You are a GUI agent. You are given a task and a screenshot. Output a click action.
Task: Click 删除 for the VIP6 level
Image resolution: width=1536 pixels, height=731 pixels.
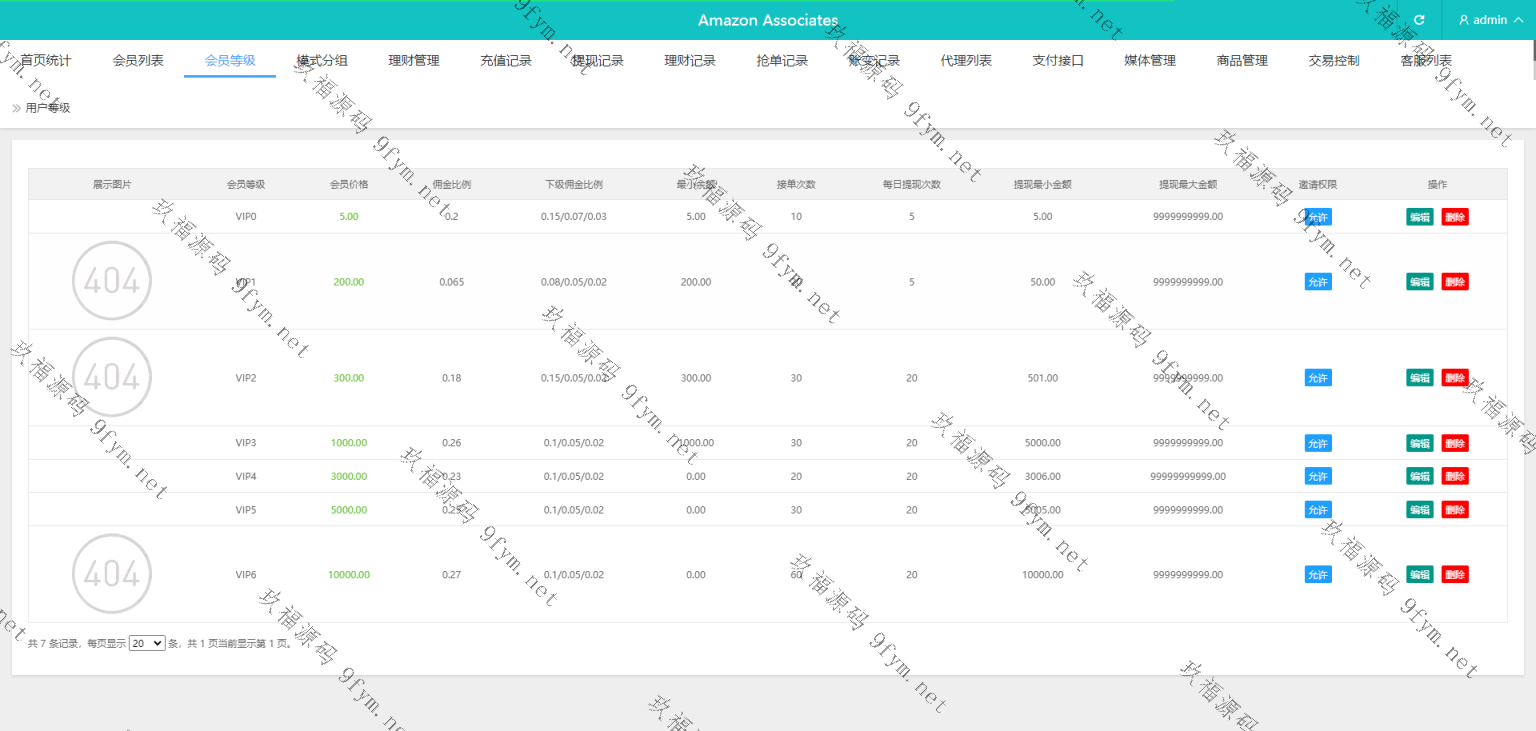(x=1455, y=575)
